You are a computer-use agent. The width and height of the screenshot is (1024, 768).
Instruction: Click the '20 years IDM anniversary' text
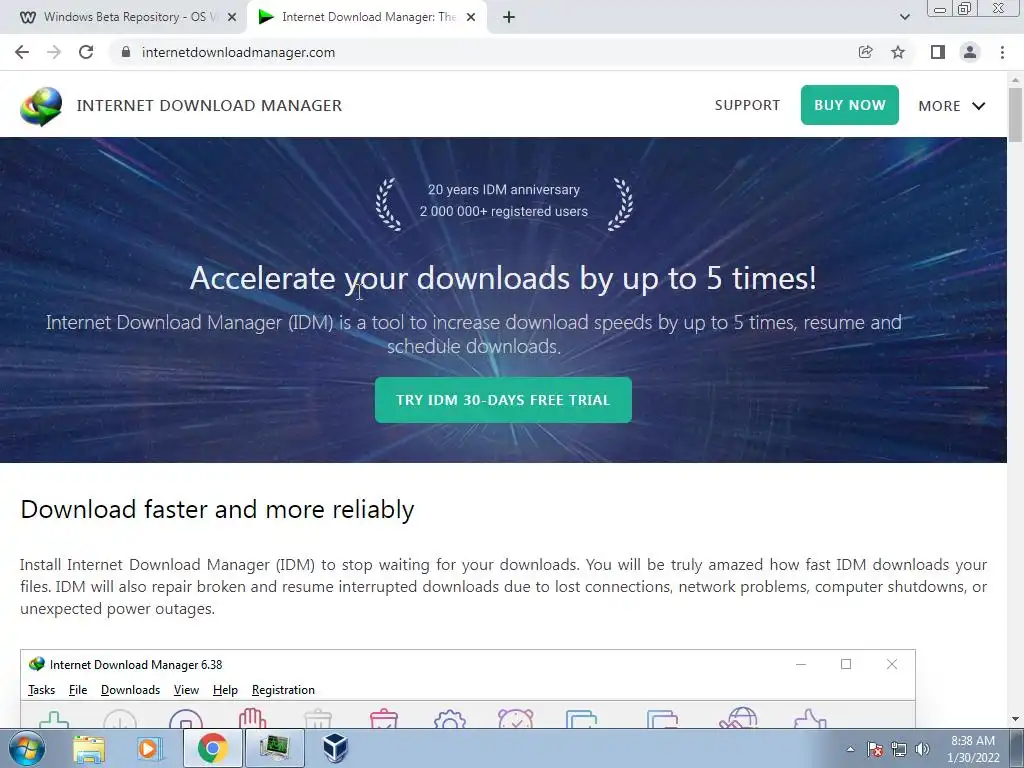(504, 189)
